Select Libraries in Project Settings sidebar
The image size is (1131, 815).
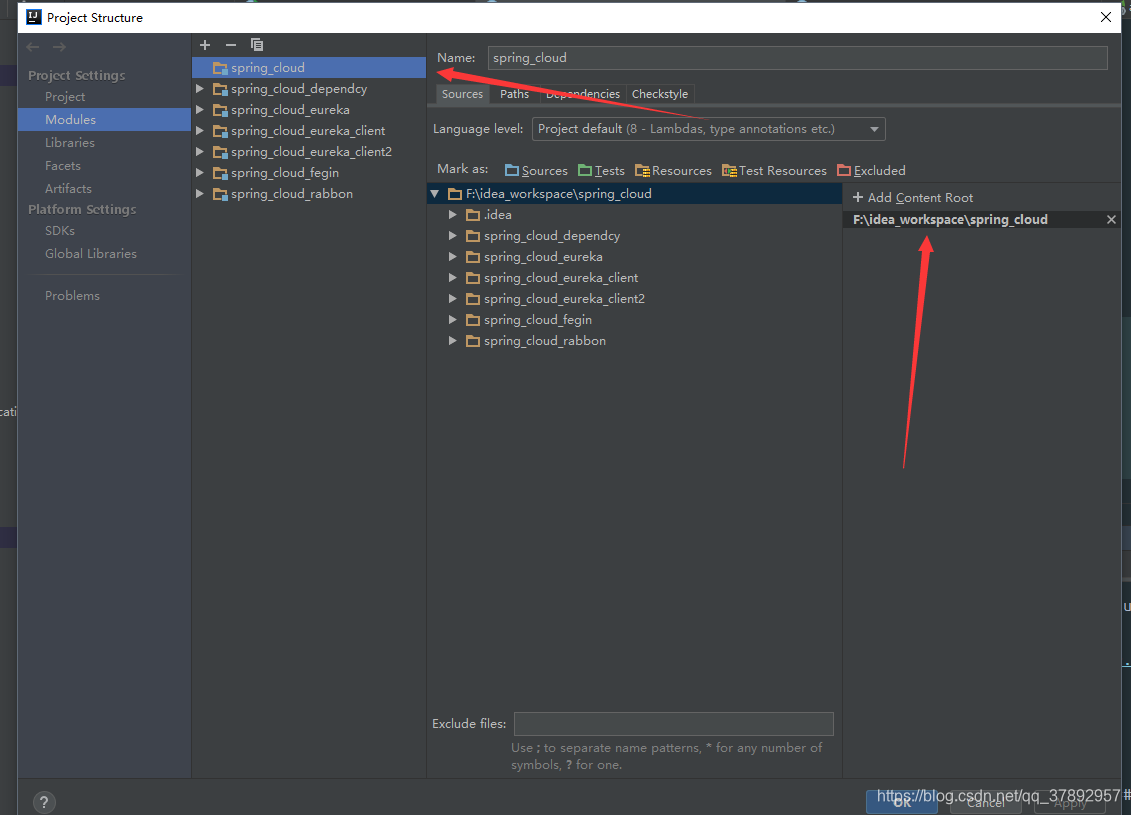point(70,142)
